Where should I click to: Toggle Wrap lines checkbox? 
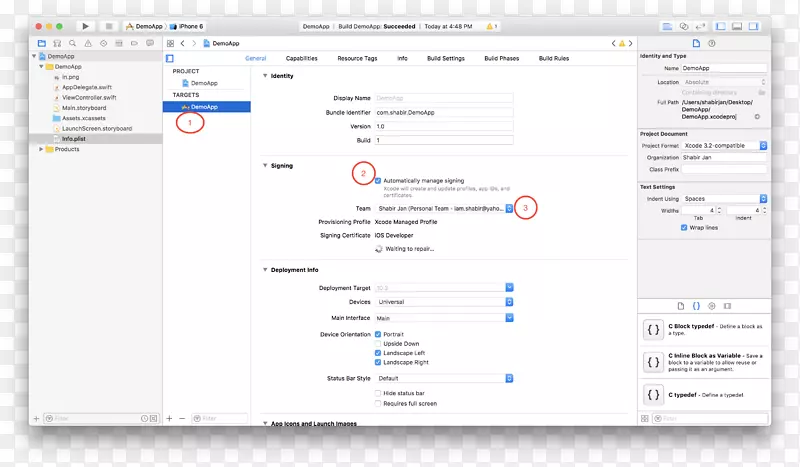684,228
